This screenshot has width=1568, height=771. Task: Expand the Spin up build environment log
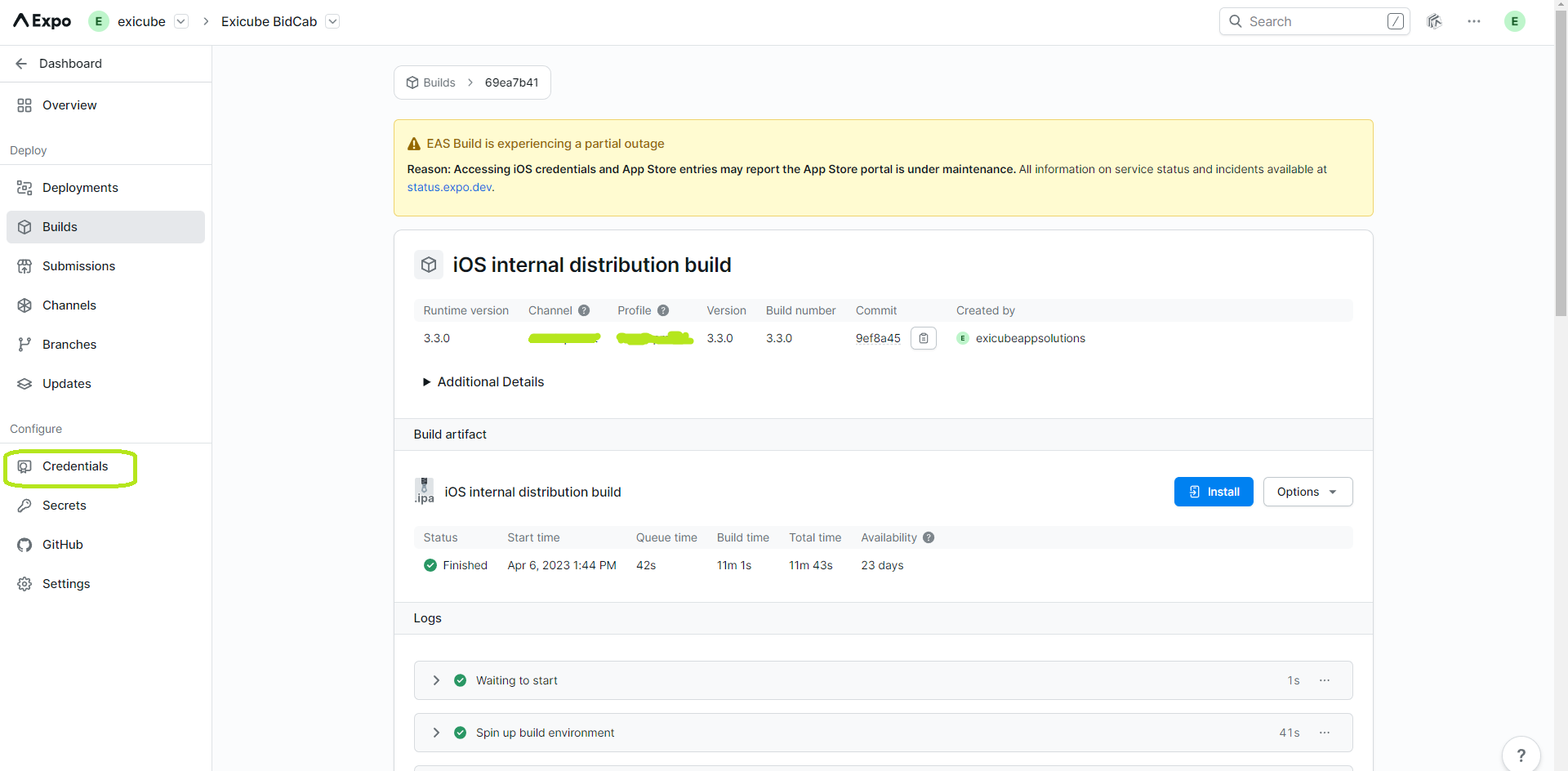click(436, 733)
